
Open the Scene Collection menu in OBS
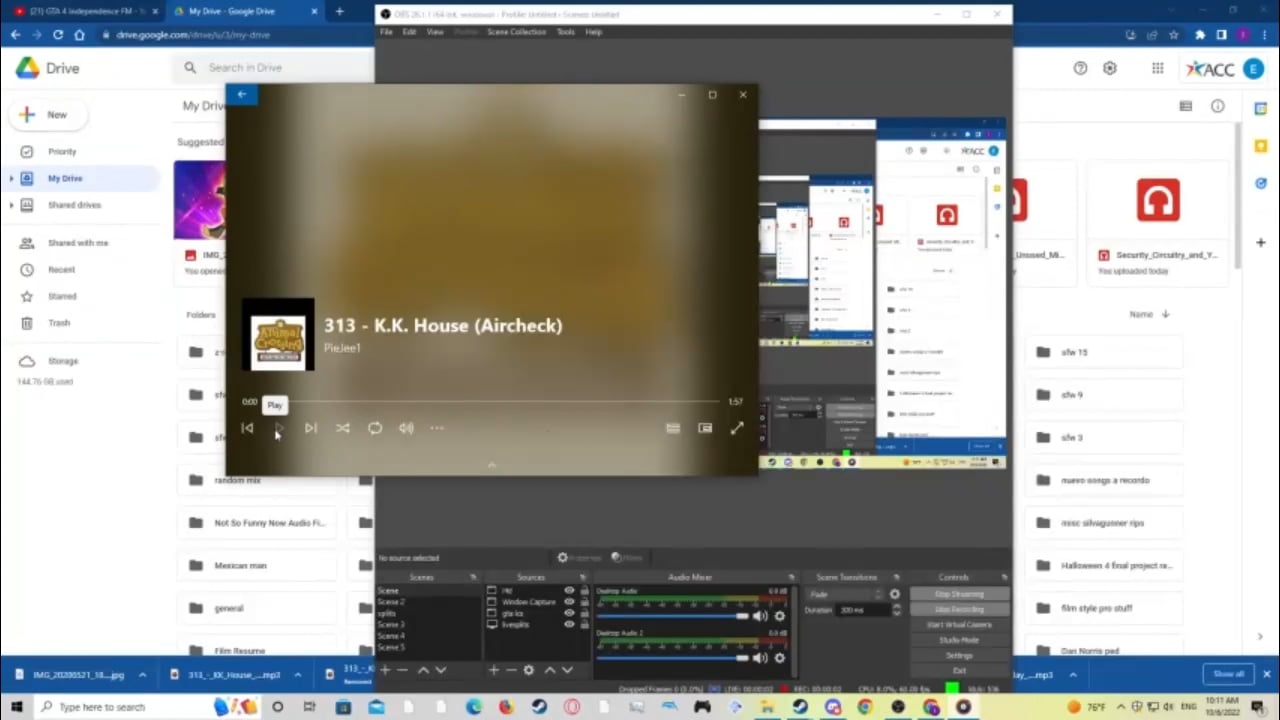pyautogui.click(x=516, y=32)
